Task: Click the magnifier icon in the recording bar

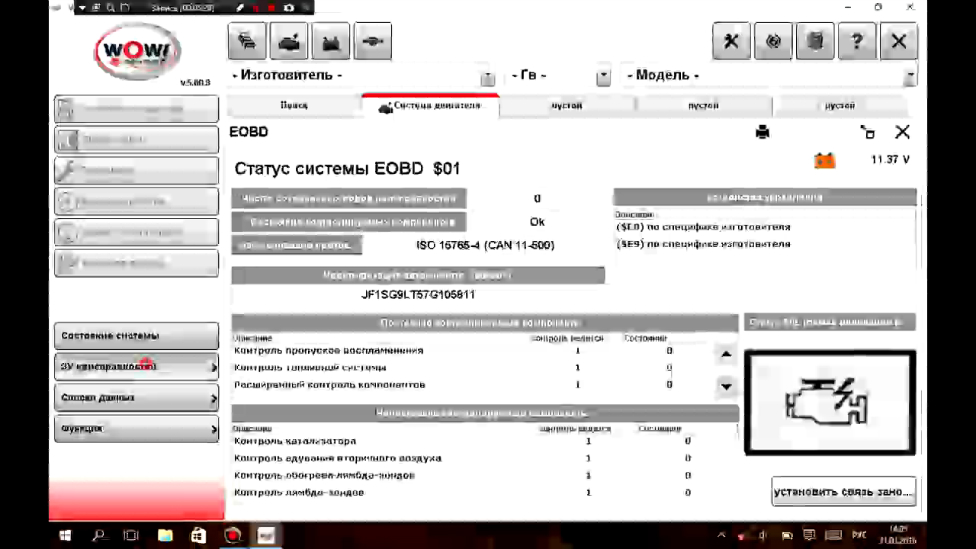Action: click(111, 8)
